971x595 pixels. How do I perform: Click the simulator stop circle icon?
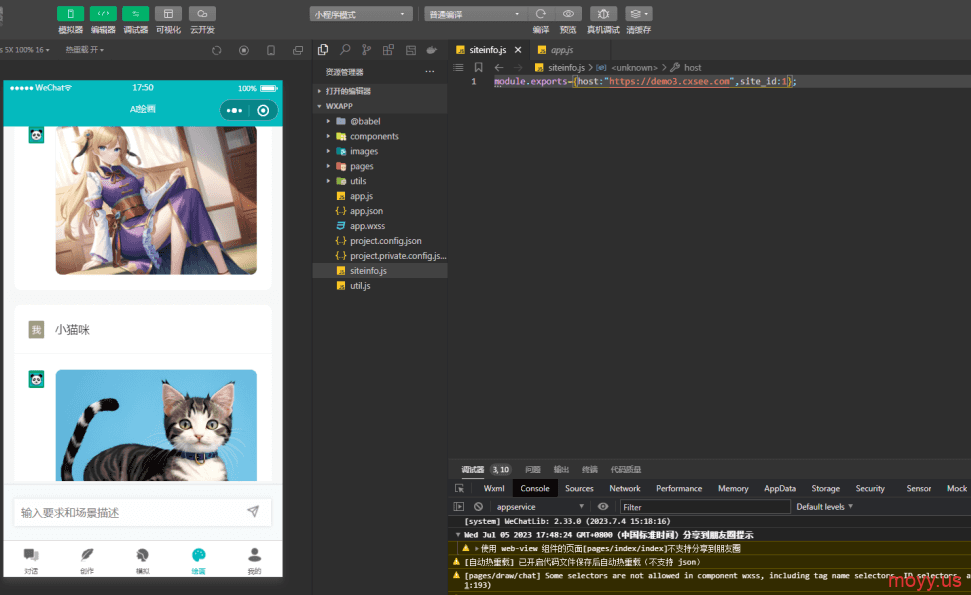coord(244,50)
